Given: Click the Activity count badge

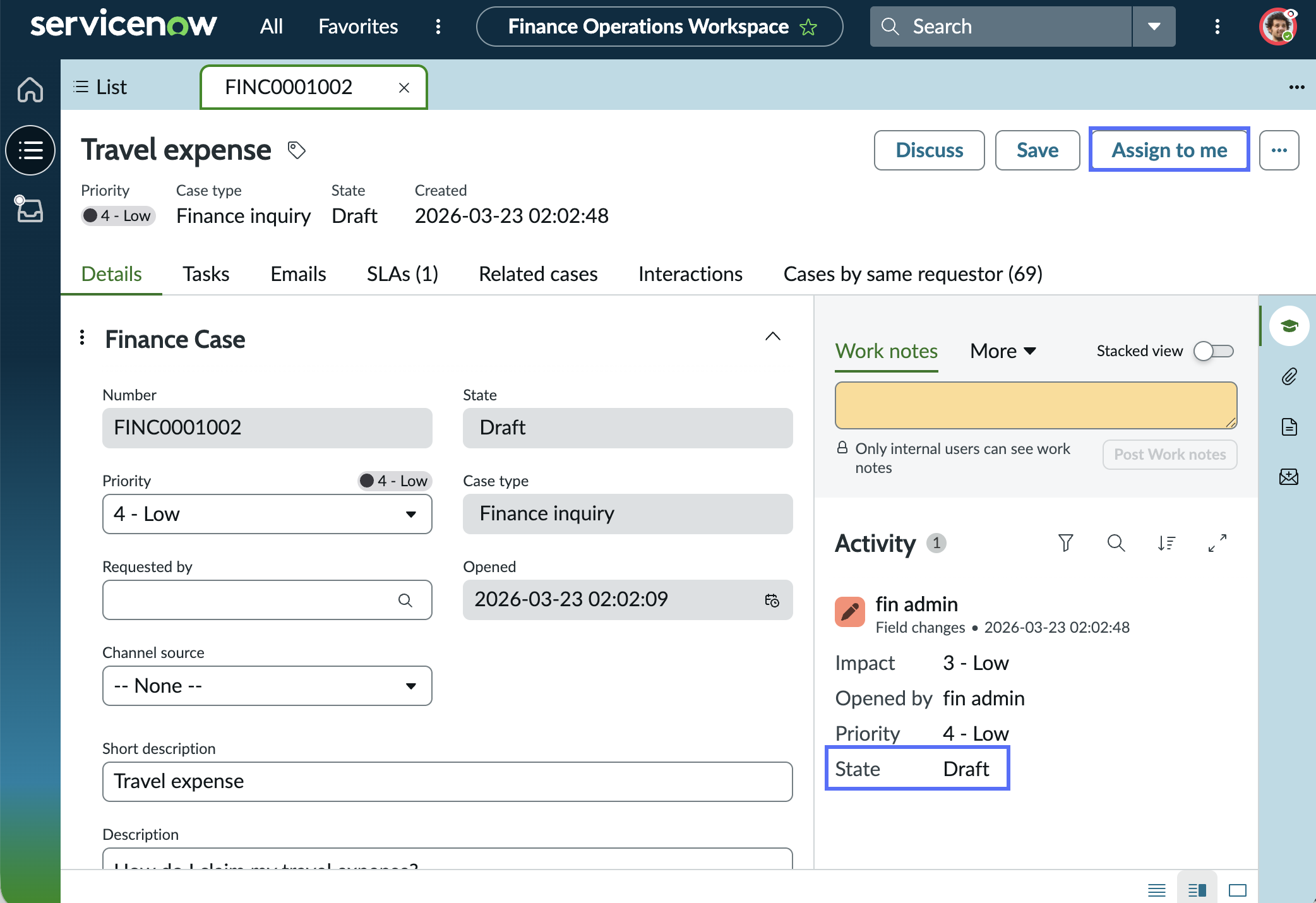Looking at the screenshot, I should point(936,543).
